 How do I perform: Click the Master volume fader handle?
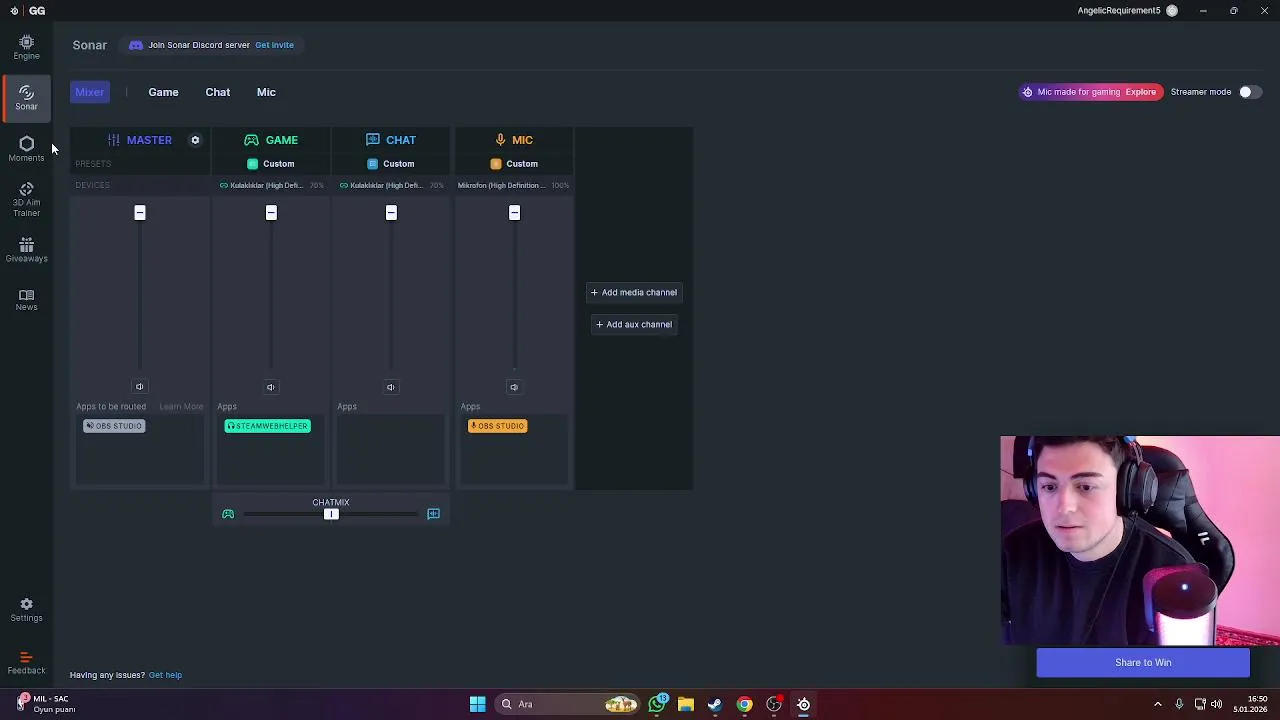coord(140,212)
